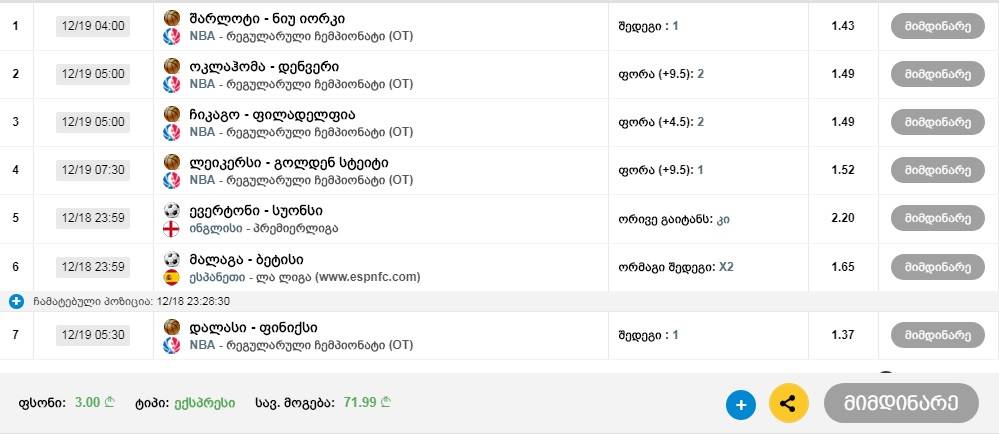Click large მიმდინარე button in footer

(901, 403)
